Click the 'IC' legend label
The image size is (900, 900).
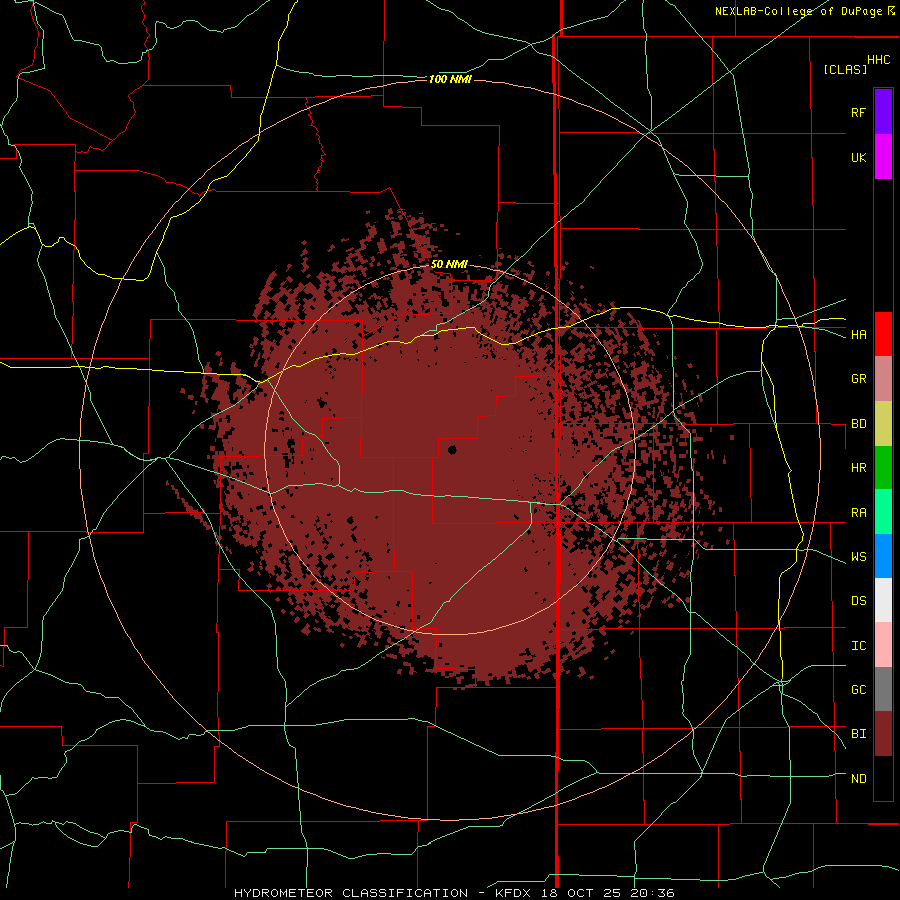point(858,646)
